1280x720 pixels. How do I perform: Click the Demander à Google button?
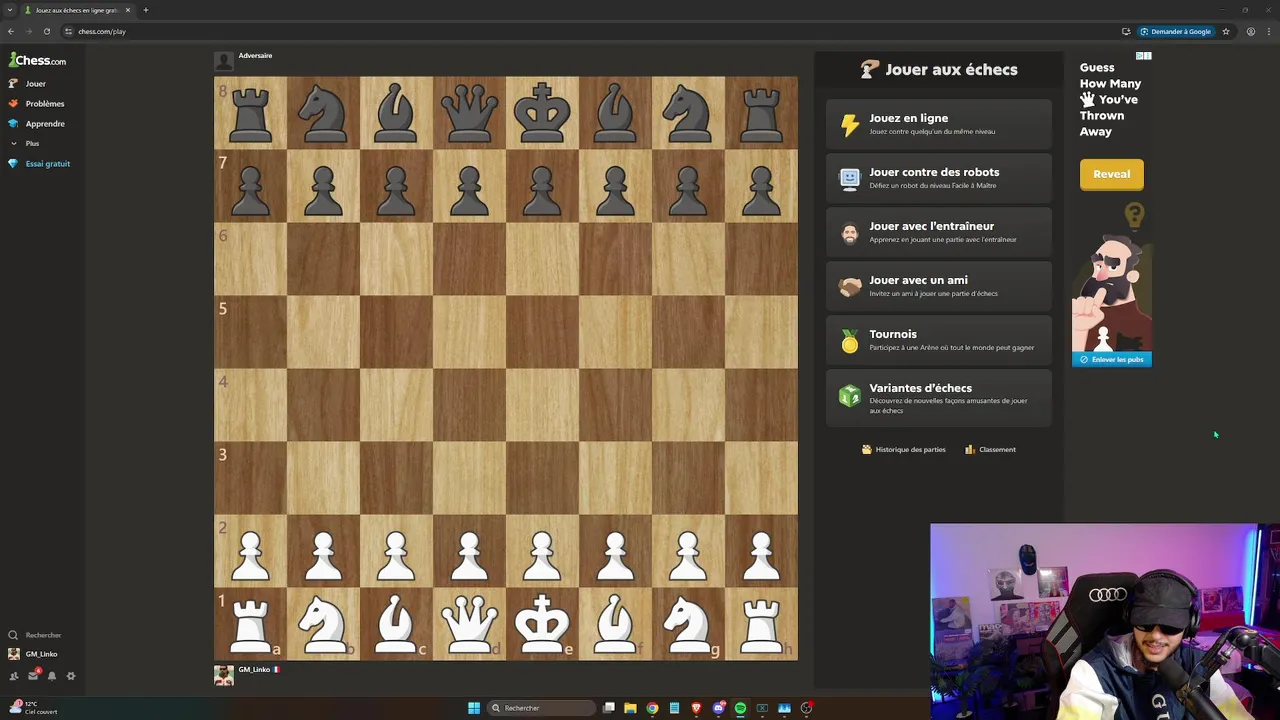[1176, 31]
